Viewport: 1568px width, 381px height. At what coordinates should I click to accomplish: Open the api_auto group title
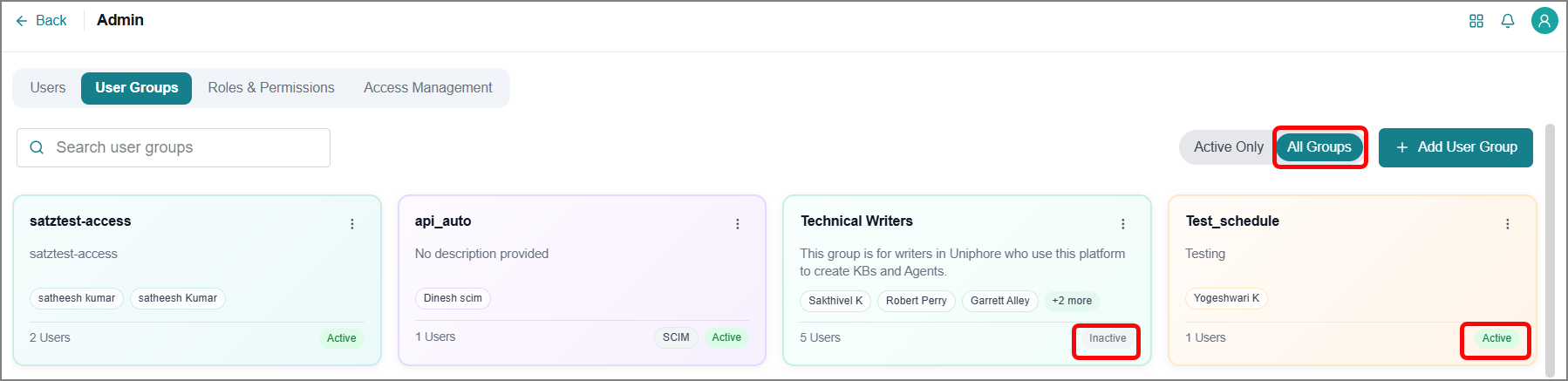(443, 221)
